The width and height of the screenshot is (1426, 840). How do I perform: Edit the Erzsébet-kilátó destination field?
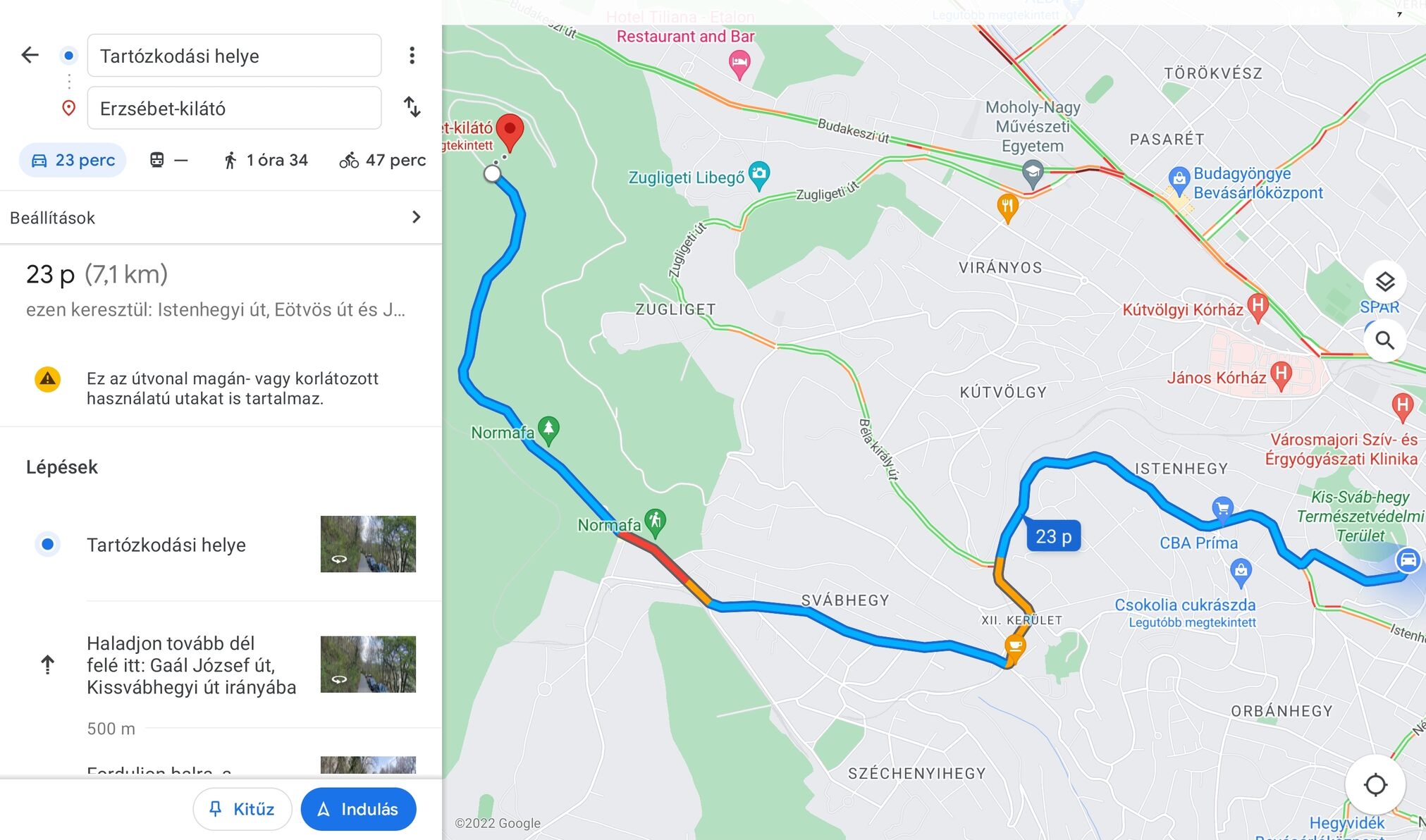(x=234, y=108)
